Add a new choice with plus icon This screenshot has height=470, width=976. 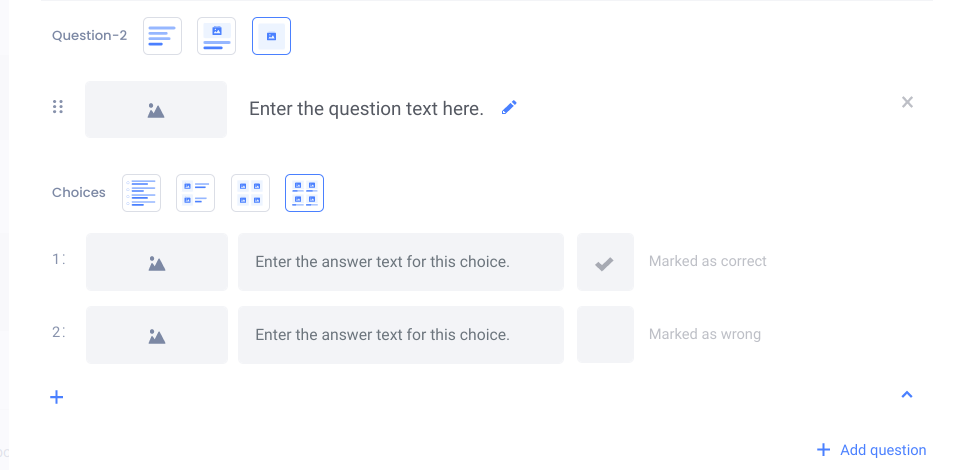(57, 397)
